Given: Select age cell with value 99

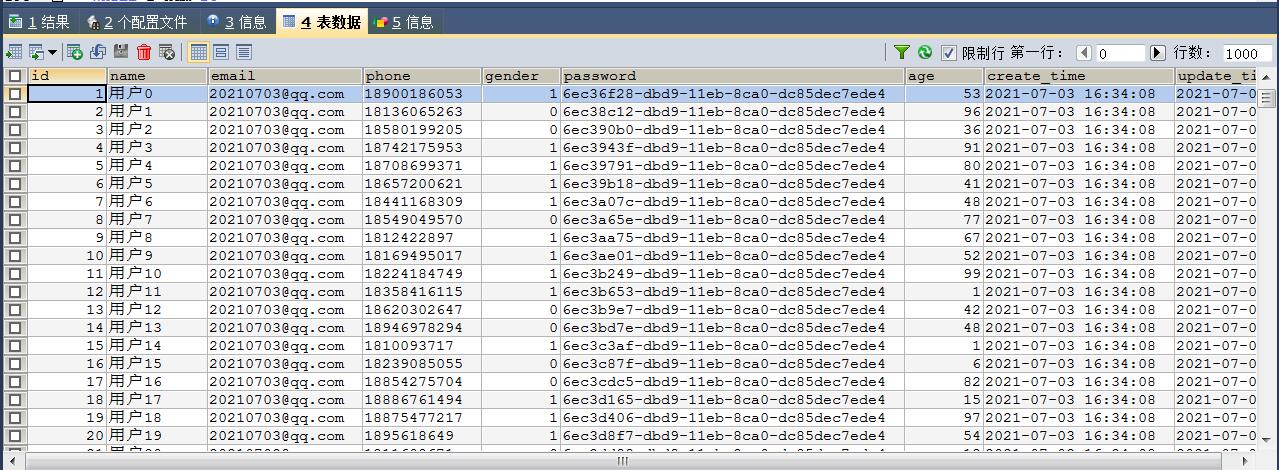Looking at the screenshot, I should pyautogui.click(x=945, y=274).
